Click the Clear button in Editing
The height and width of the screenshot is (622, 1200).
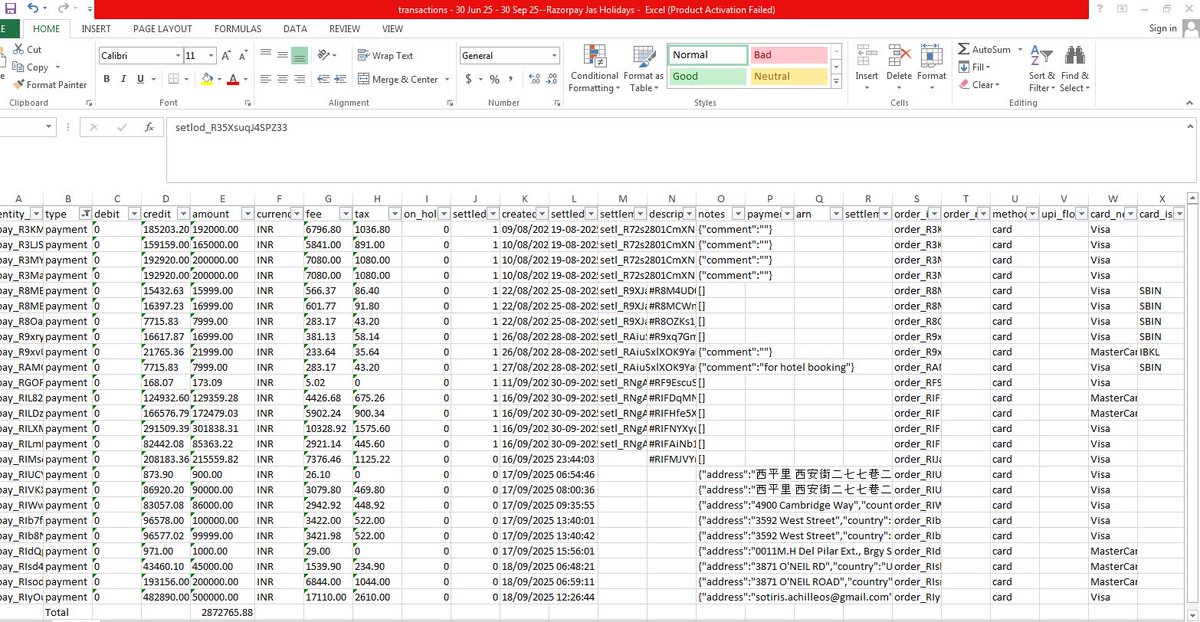coord(977,85)
